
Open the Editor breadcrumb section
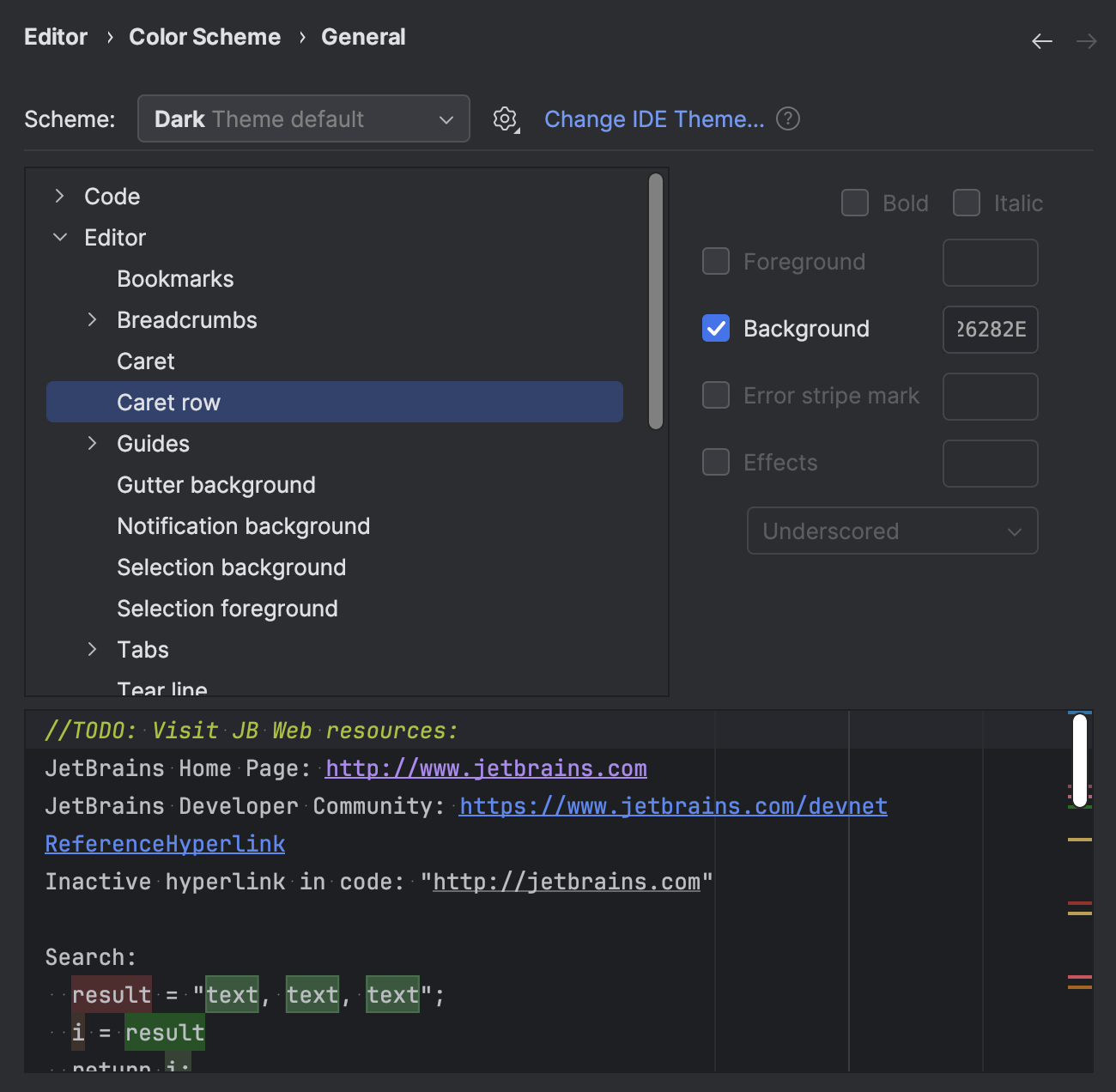coord(55,37)
